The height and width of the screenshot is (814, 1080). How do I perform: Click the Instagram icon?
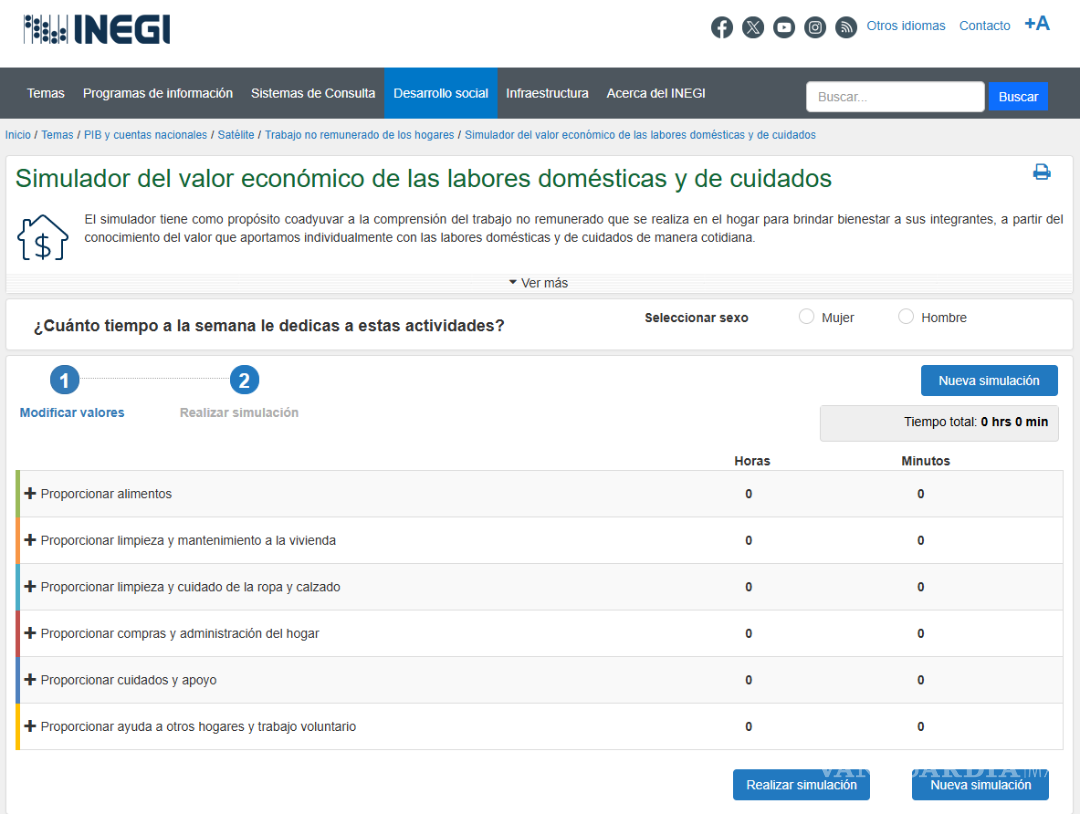pos(815,27)
